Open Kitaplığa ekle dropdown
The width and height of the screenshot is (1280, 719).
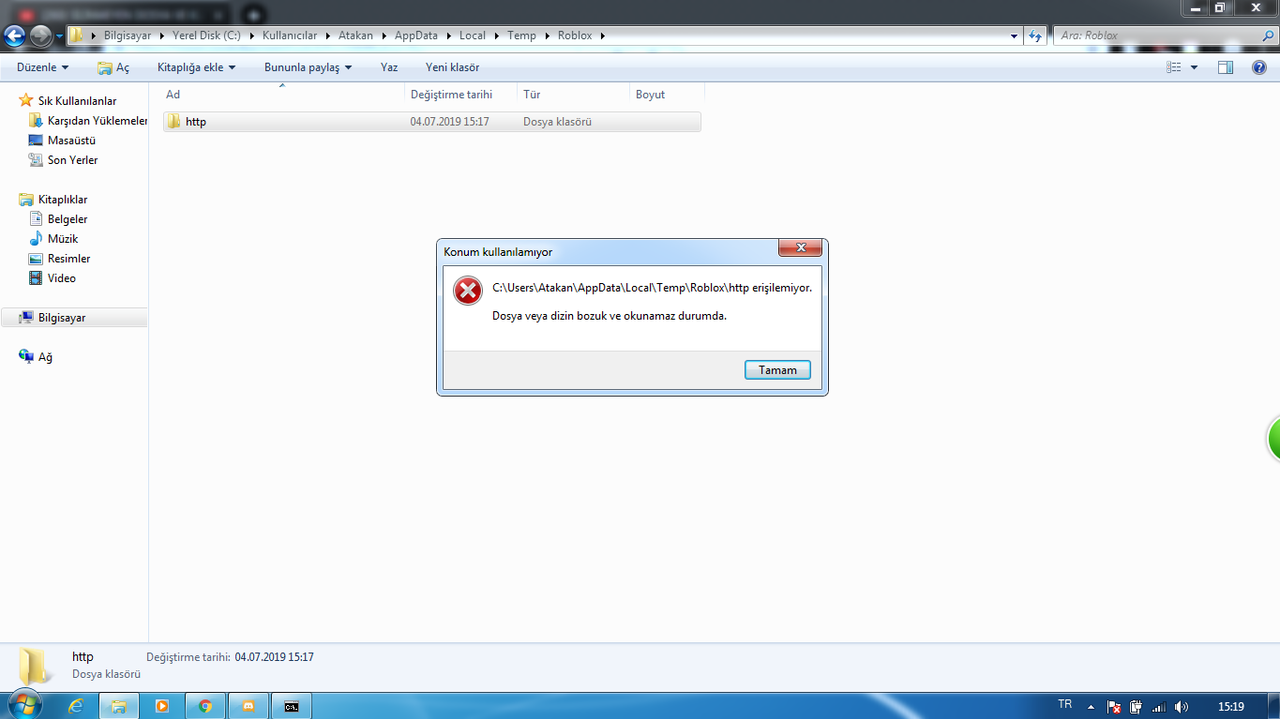point(196,67)
